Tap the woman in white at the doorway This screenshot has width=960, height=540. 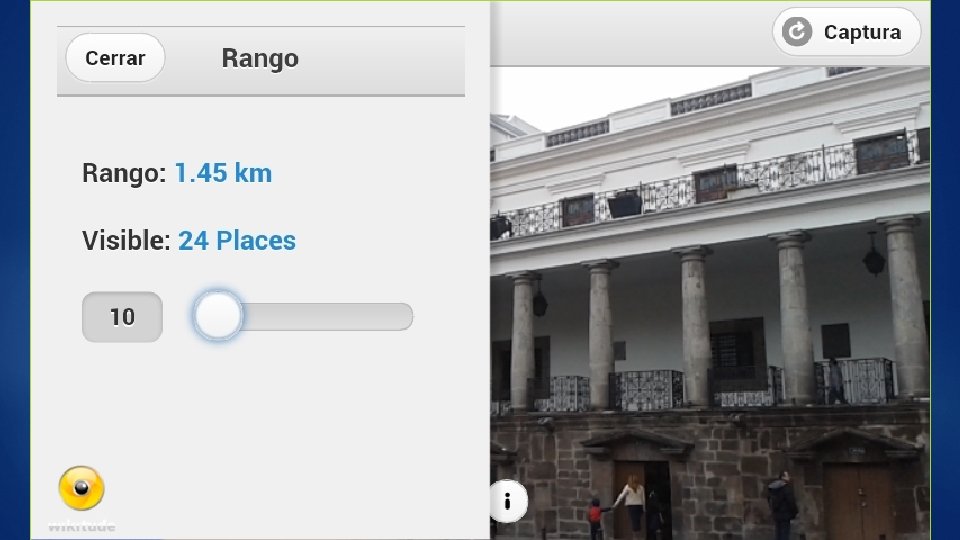click(631, 507)
